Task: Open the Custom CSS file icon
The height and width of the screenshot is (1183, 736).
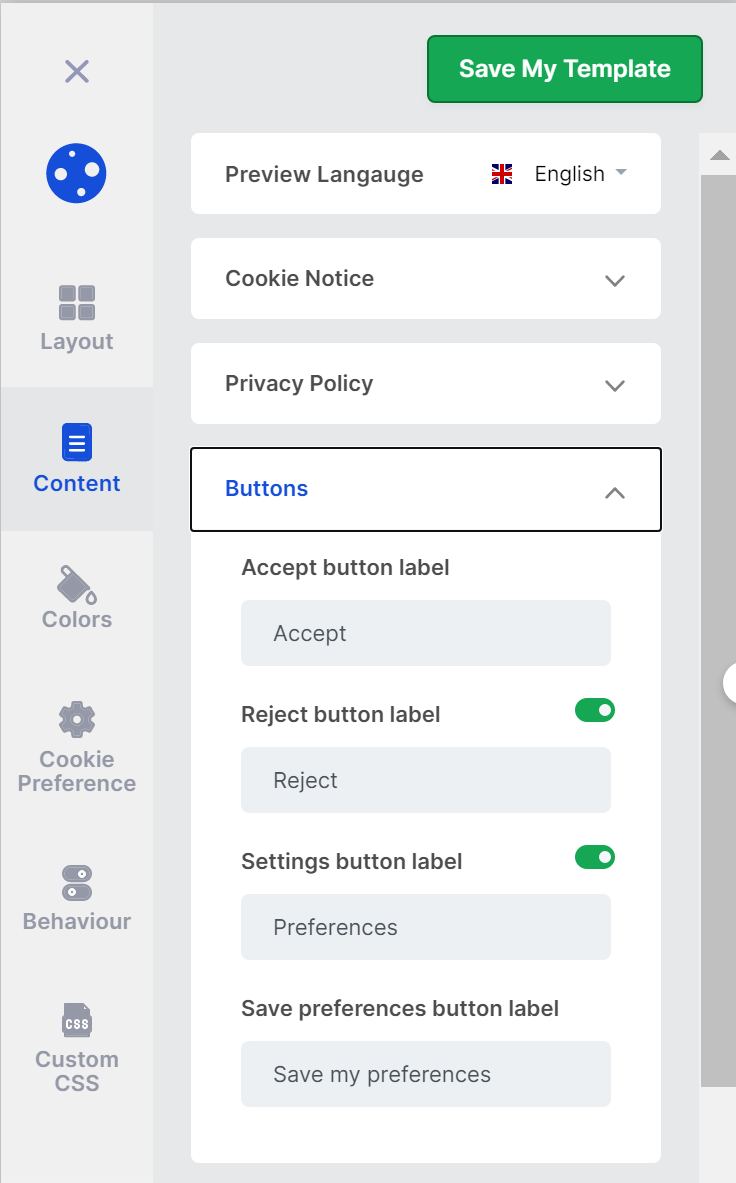Action: coord(76,1022)
